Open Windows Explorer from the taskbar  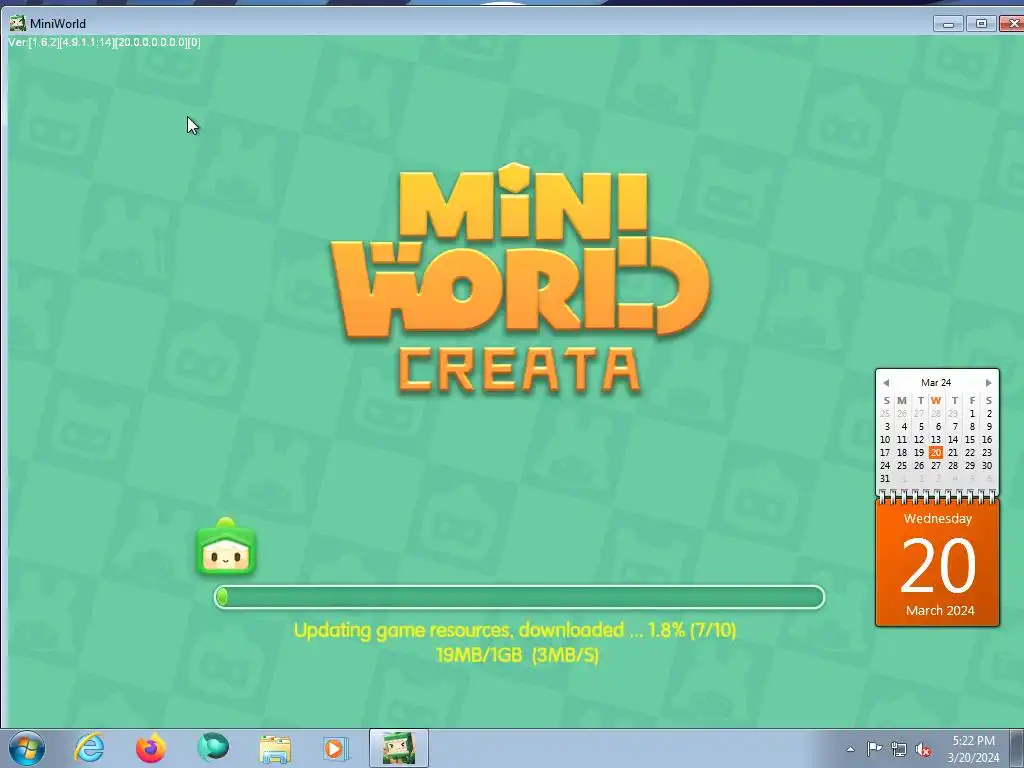[275, 748]
